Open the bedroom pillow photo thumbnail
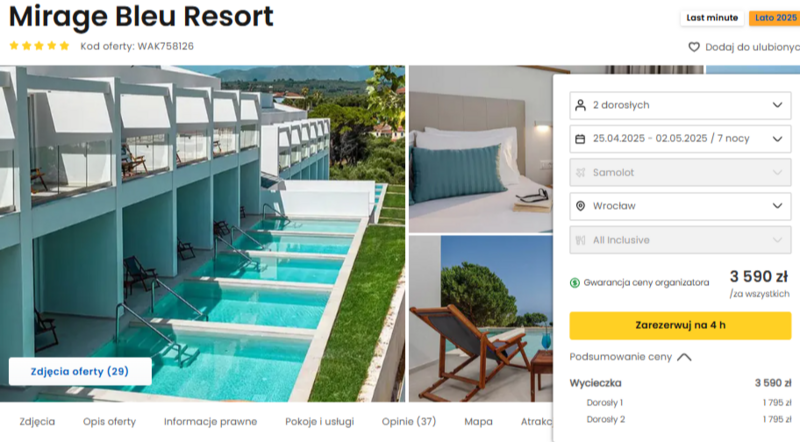 [x=481, y=149]
